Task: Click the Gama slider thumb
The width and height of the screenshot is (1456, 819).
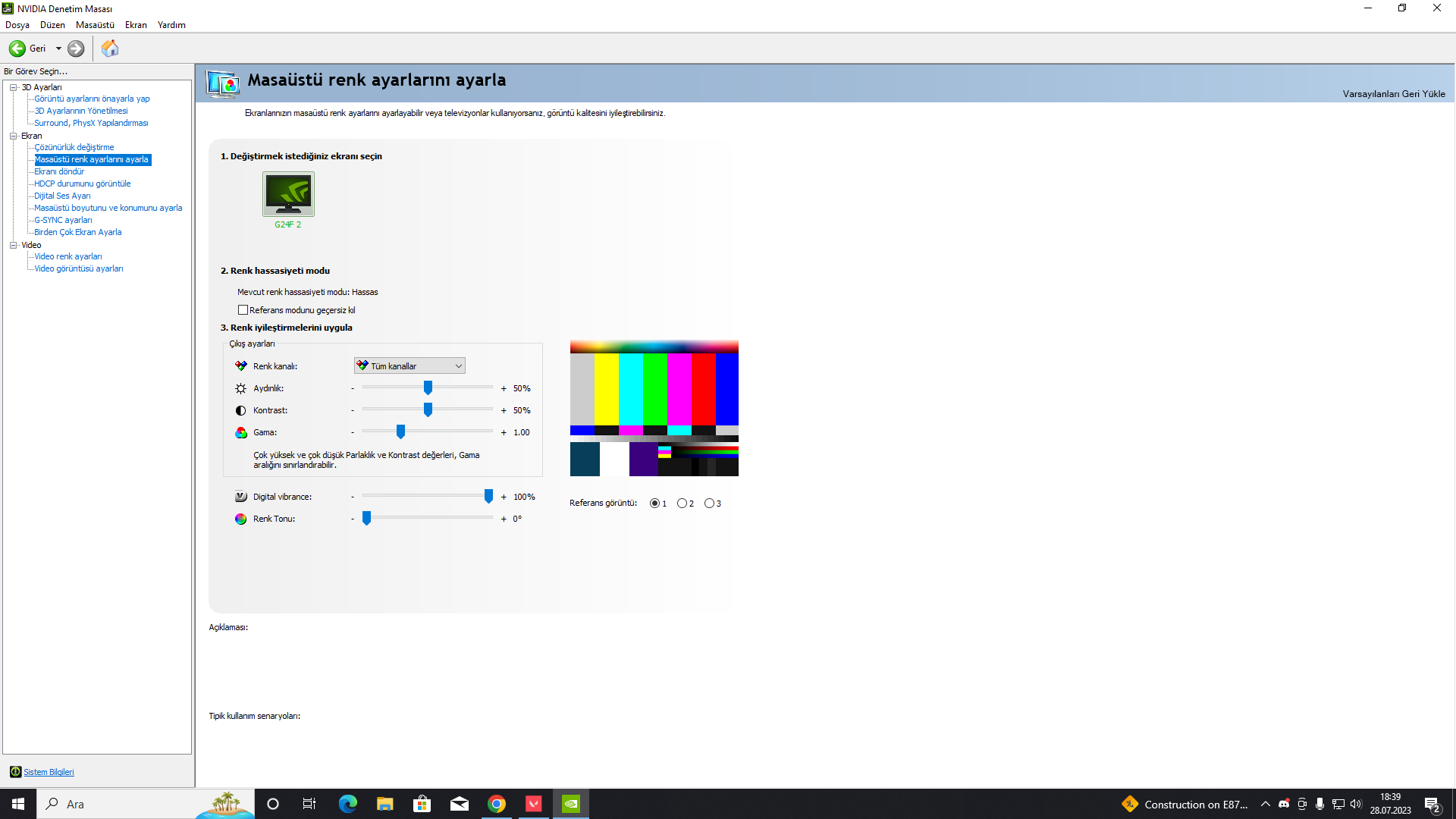Action: (x=400, y=432)
